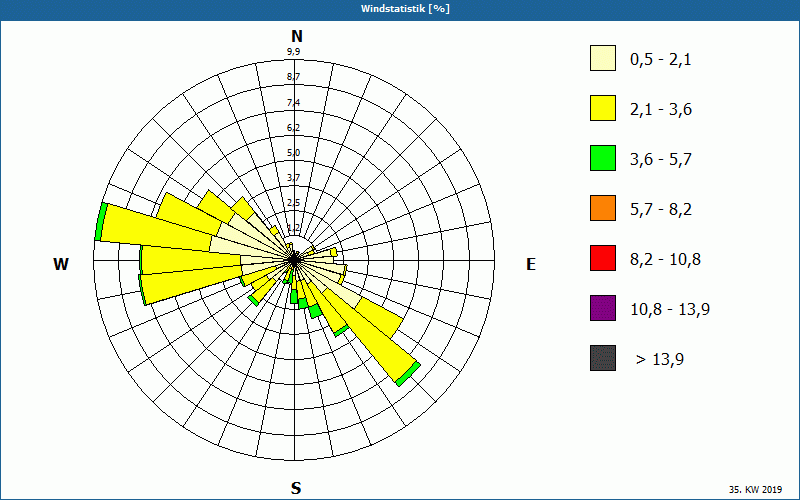The width and height of the screenshot is (800, 500).
Task: Click the '8,2 - 10,8' legend label
Action: 665,260
